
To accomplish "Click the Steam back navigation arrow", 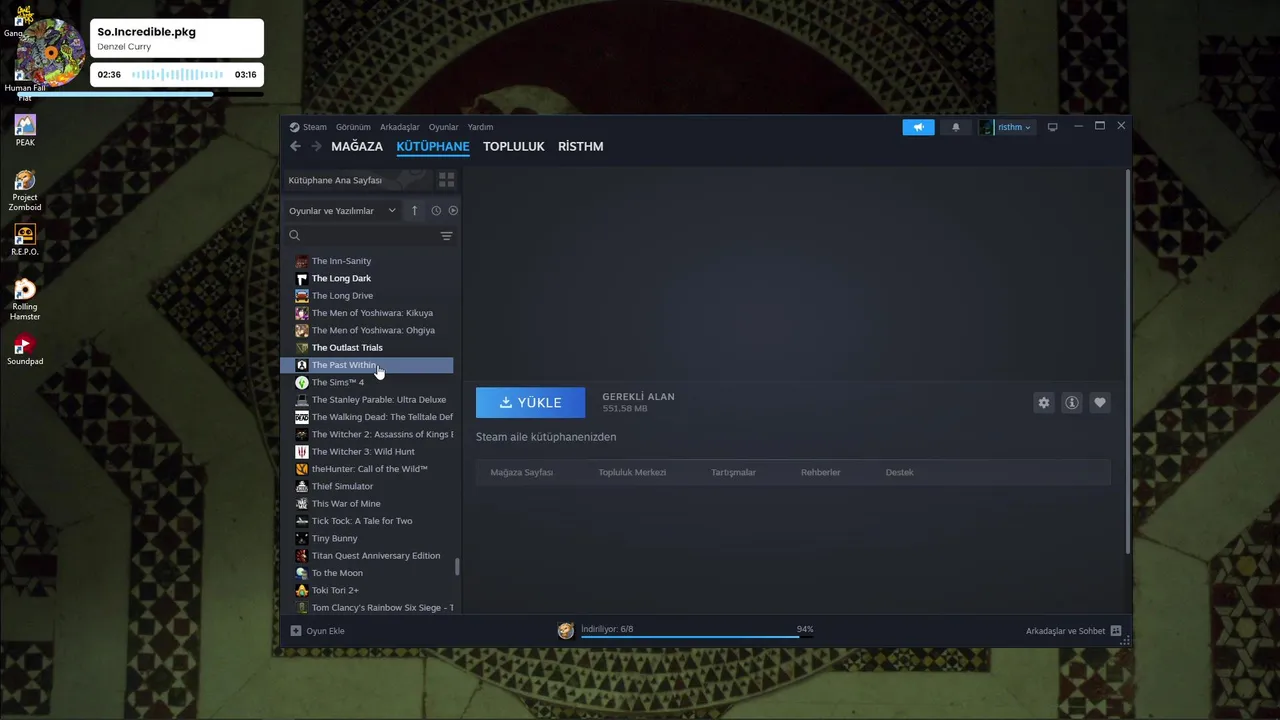I will (x=295, y=146).
